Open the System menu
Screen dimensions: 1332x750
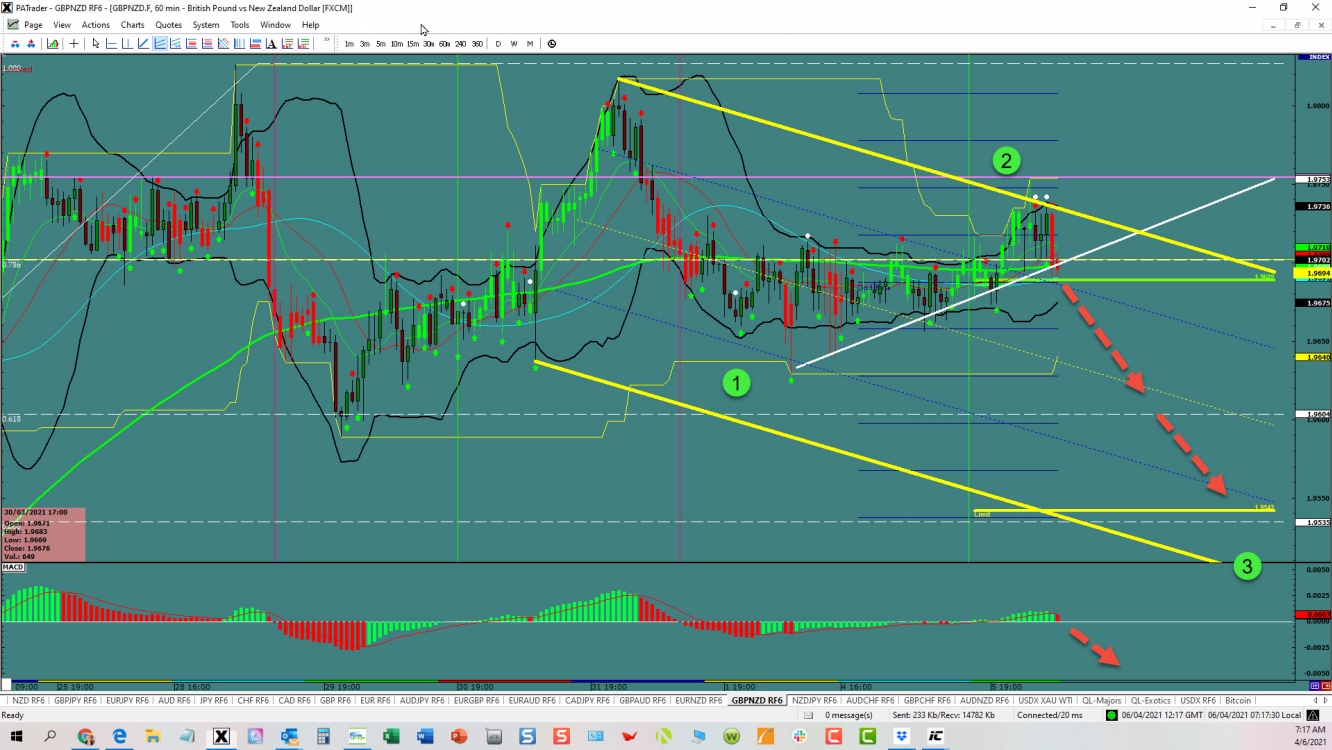206,25
